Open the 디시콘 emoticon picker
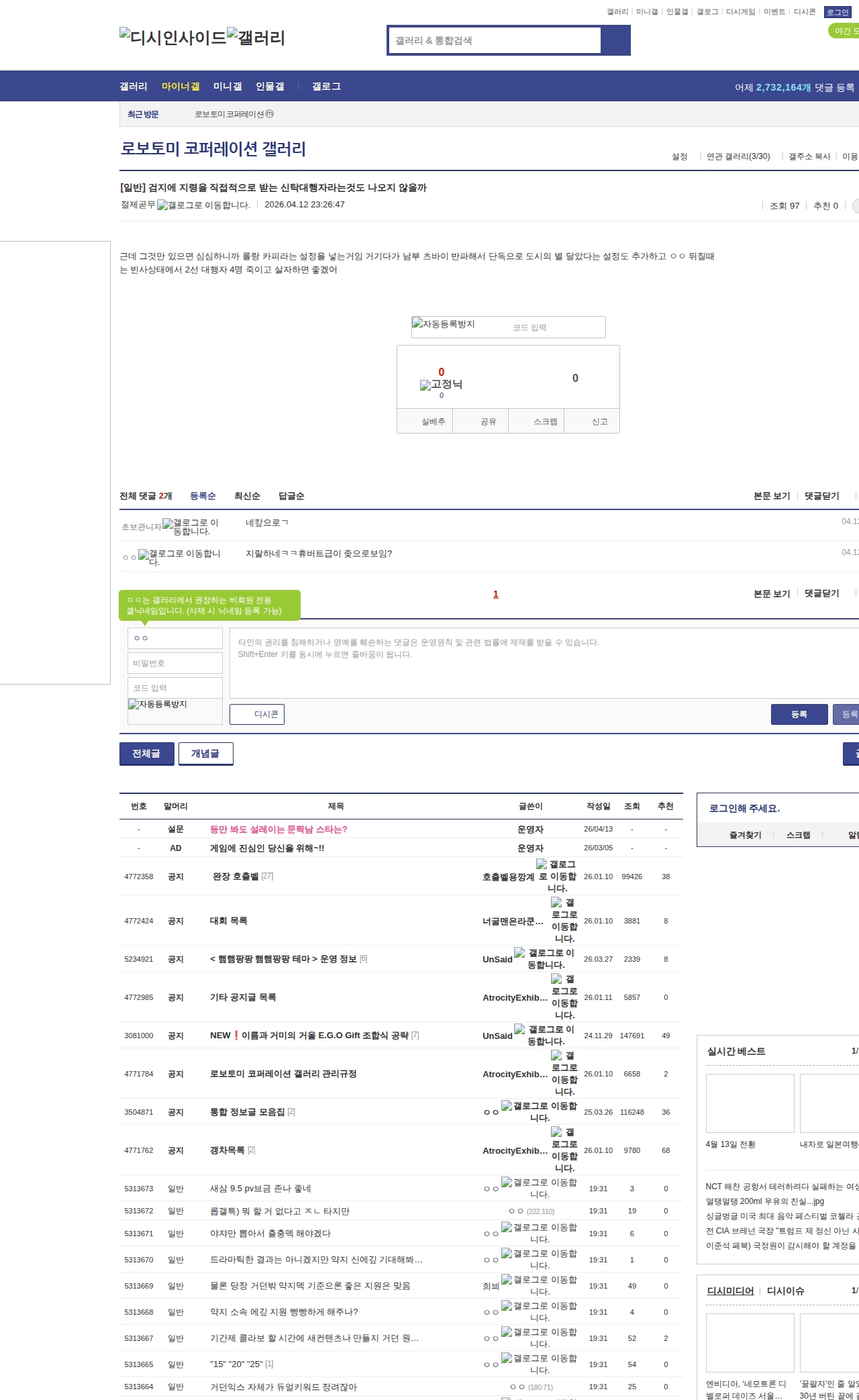The image size is (859, 1400). [257, 714]
